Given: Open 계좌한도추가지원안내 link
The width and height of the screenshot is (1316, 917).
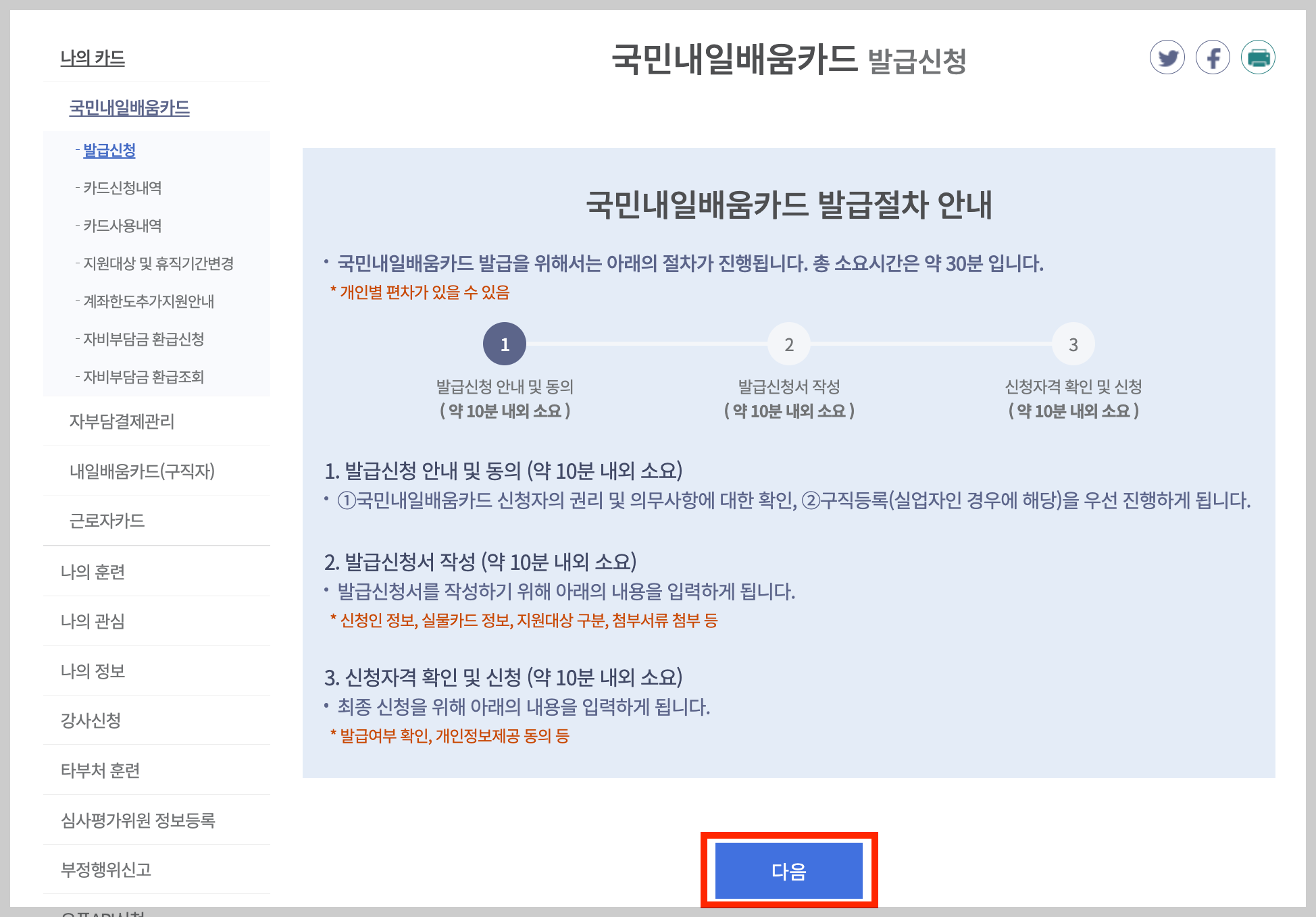Looking at the screenshot, I should (149, 301).
